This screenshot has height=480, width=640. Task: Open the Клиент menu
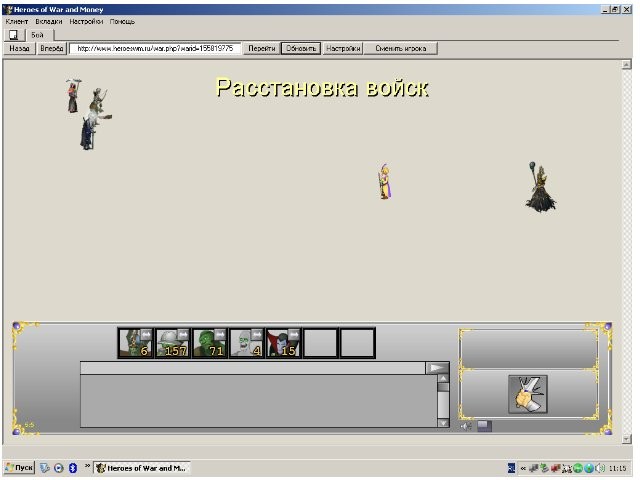pyautogui.click(x=17, y=22)
